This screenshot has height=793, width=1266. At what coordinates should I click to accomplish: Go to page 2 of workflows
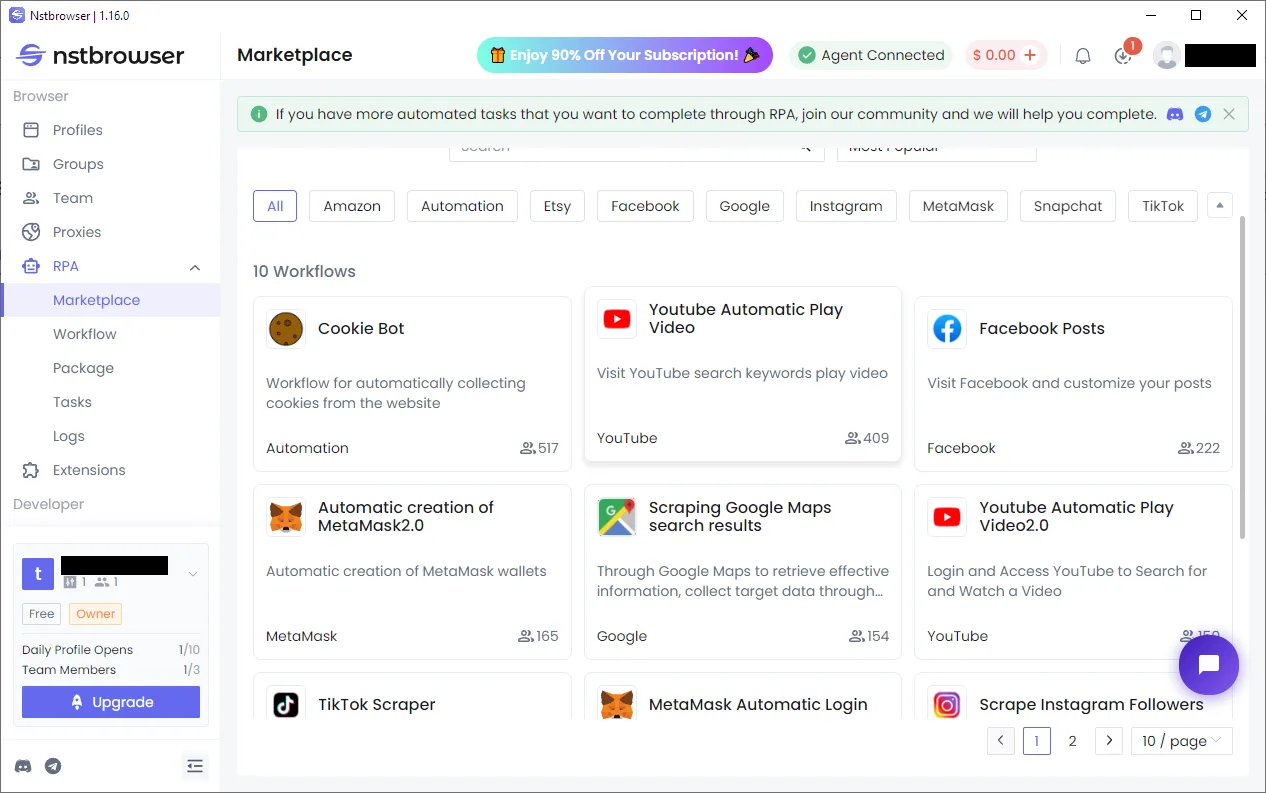[1073, 741]
